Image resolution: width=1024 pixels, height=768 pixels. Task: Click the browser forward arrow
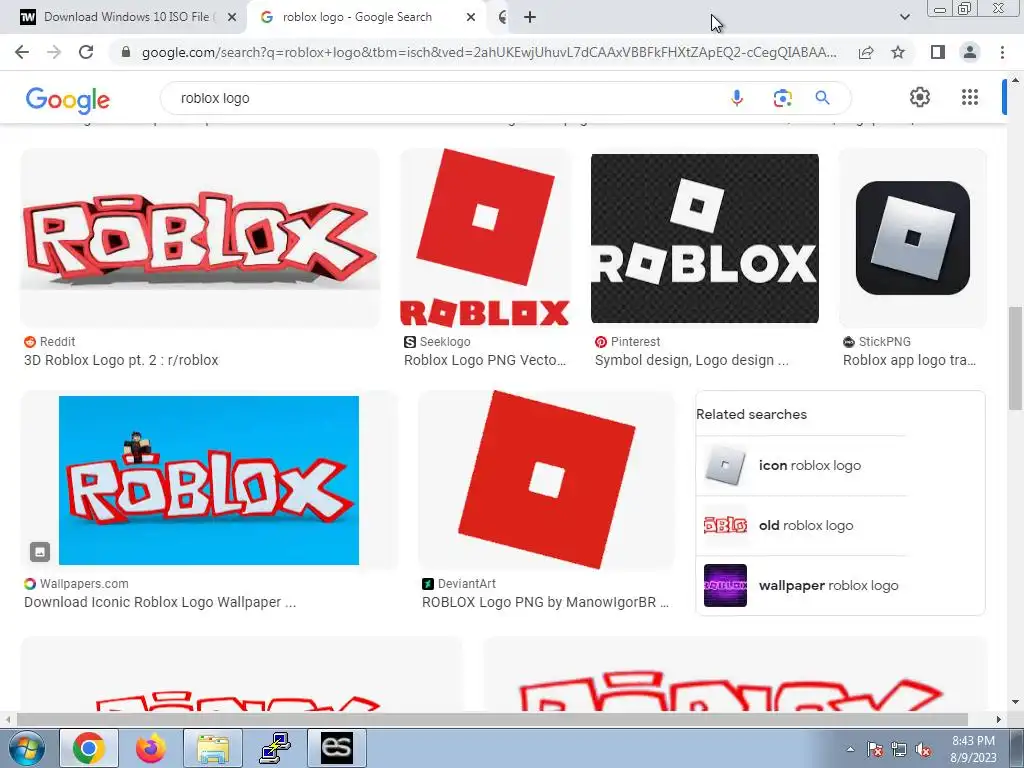[54, 52]
